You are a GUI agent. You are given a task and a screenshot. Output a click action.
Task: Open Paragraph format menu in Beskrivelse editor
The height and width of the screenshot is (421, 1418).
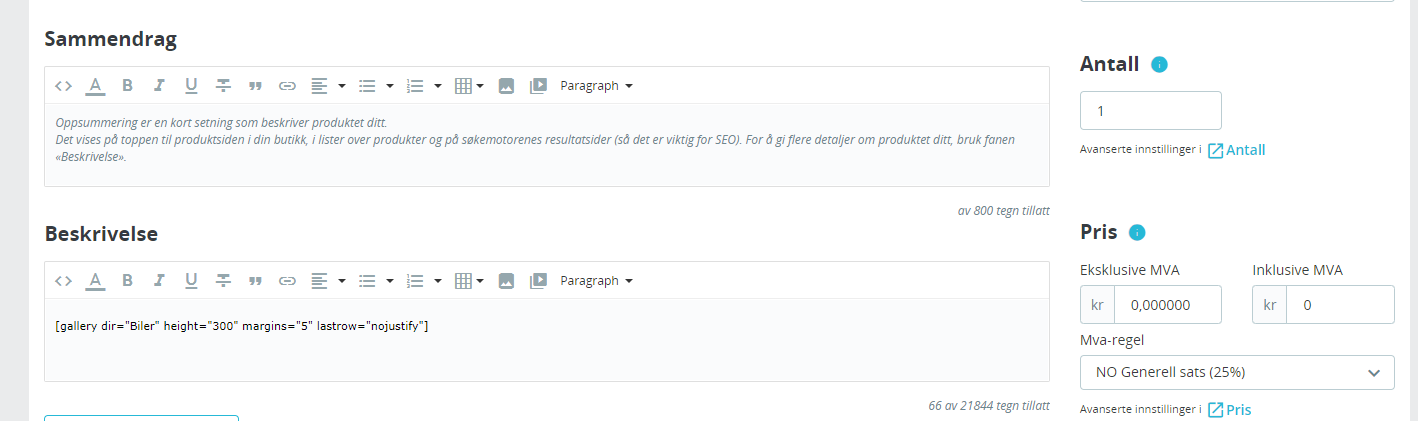596,281
